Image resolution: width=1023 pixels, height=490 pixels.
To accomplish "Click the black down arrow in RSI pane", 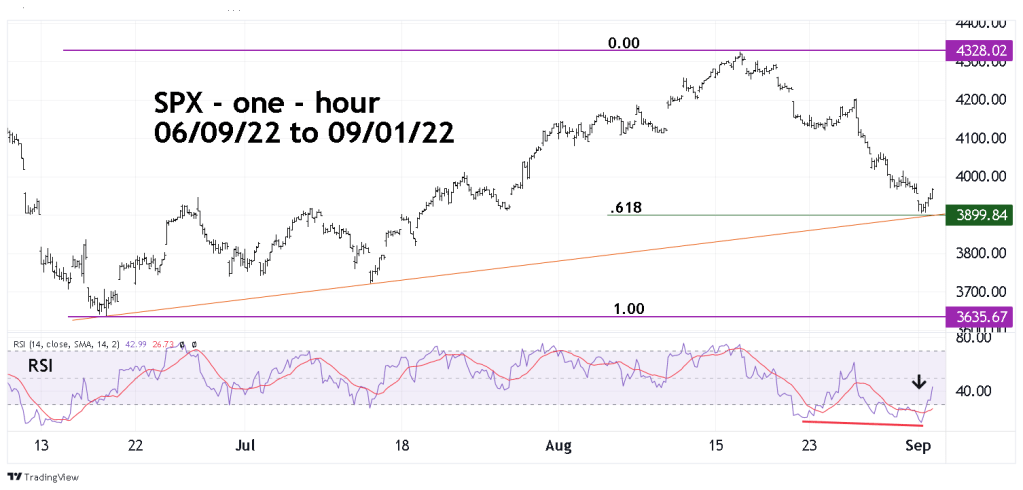I will pos(918,381).
